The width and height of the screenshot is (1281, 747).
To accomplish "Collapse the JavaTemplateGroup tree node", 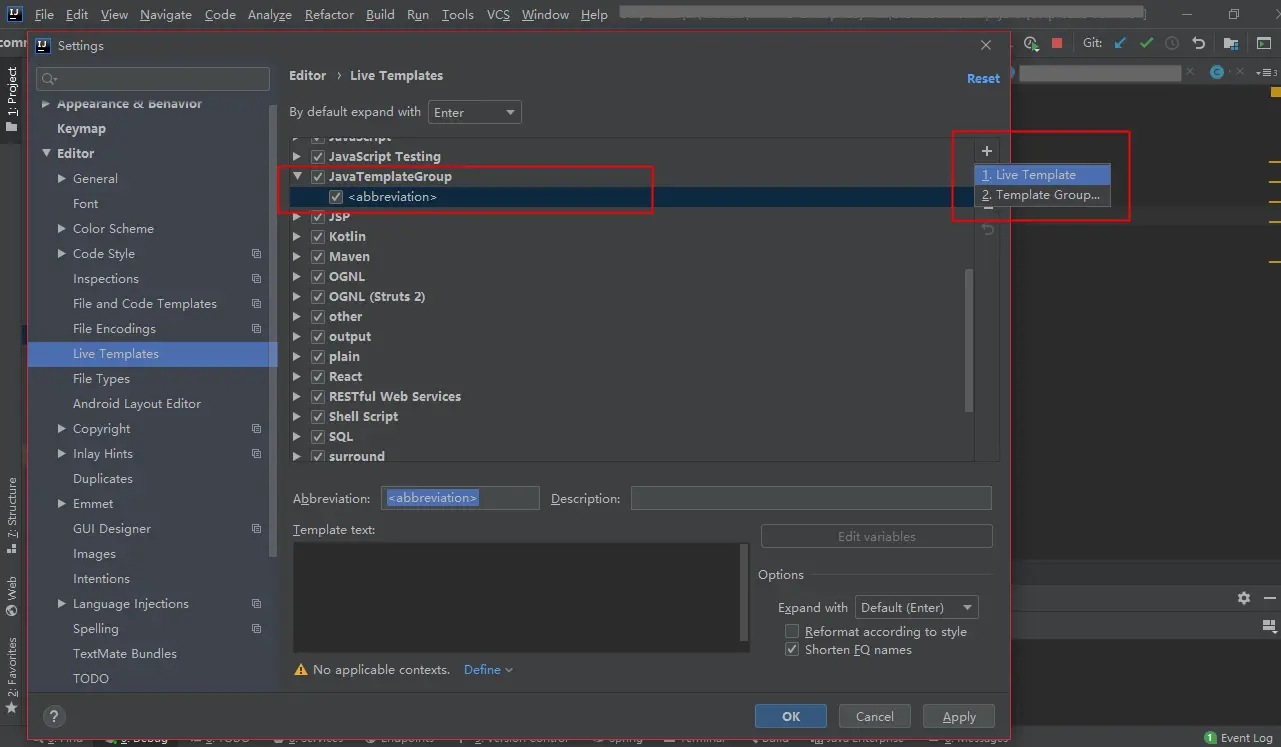I will pyautogui.click(x=297, y=176).
